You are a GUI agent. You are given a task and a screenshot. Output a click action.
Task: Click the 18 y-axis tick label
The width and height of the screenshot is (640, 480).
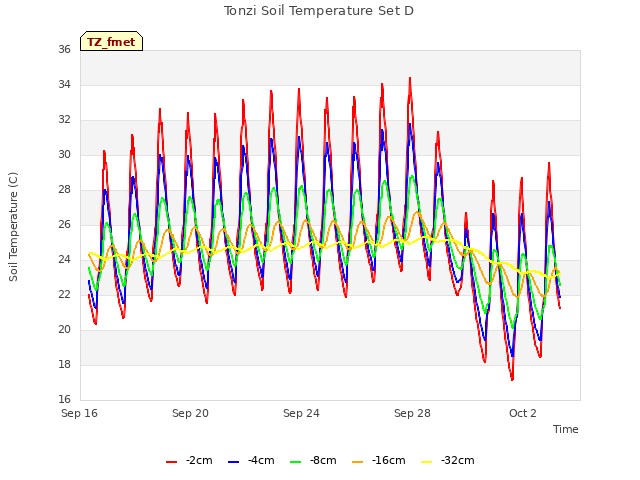coord(64,364)
